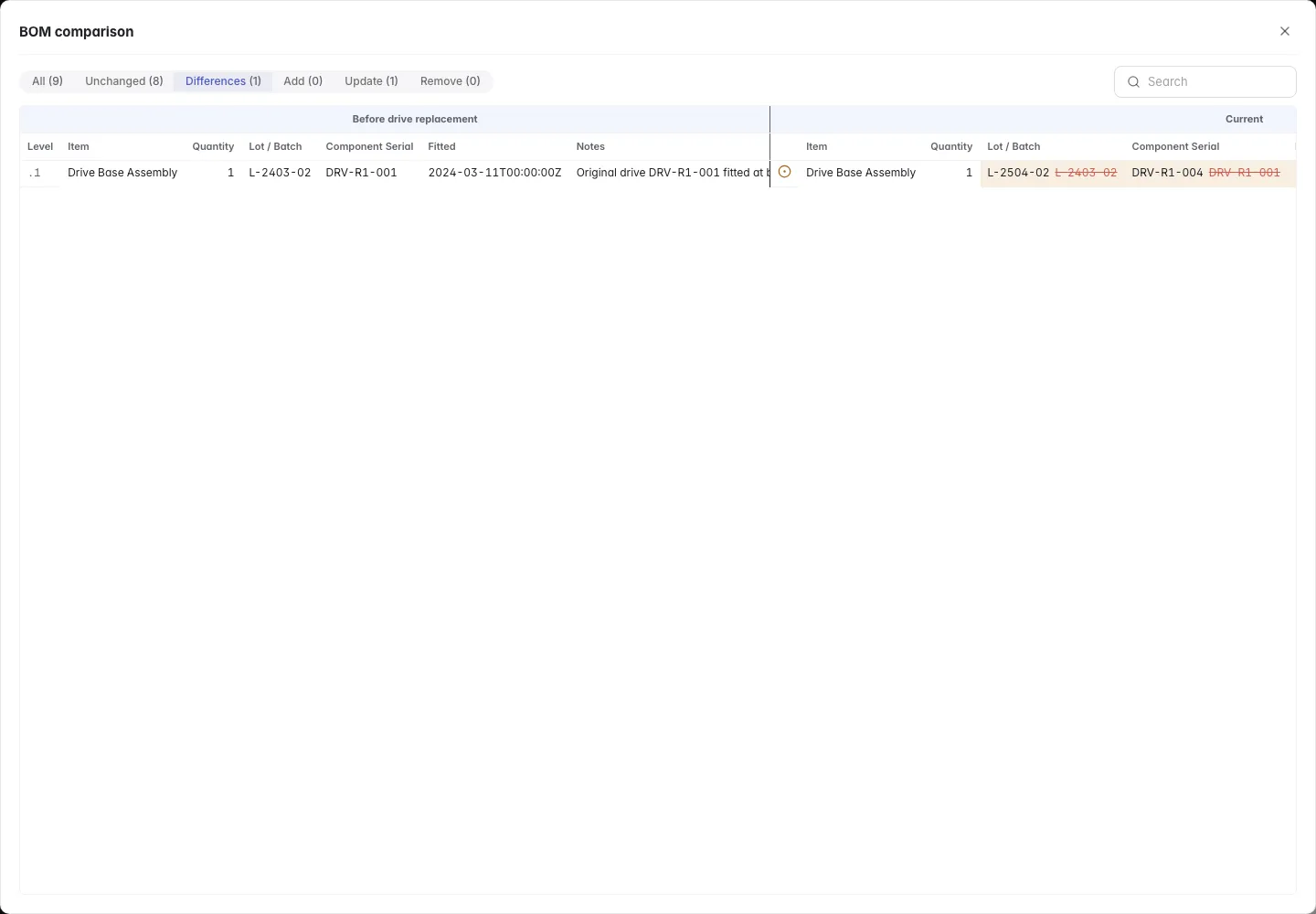Click the left Item column header
This screenshot has height=914, width=1316.
(x=79, y=146)
